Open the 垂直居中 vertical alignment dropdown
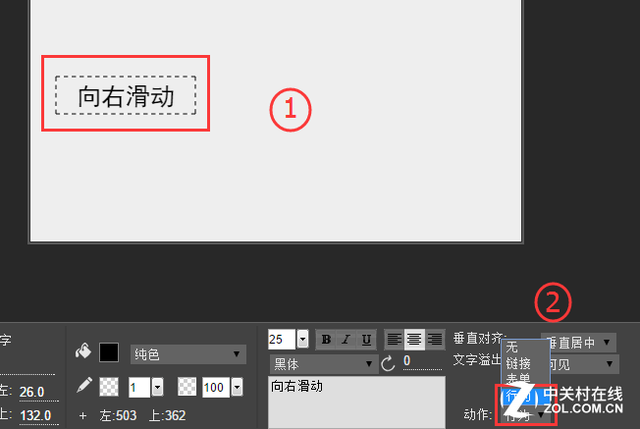Viewport: 640px width, 429px height. (578, 342)
